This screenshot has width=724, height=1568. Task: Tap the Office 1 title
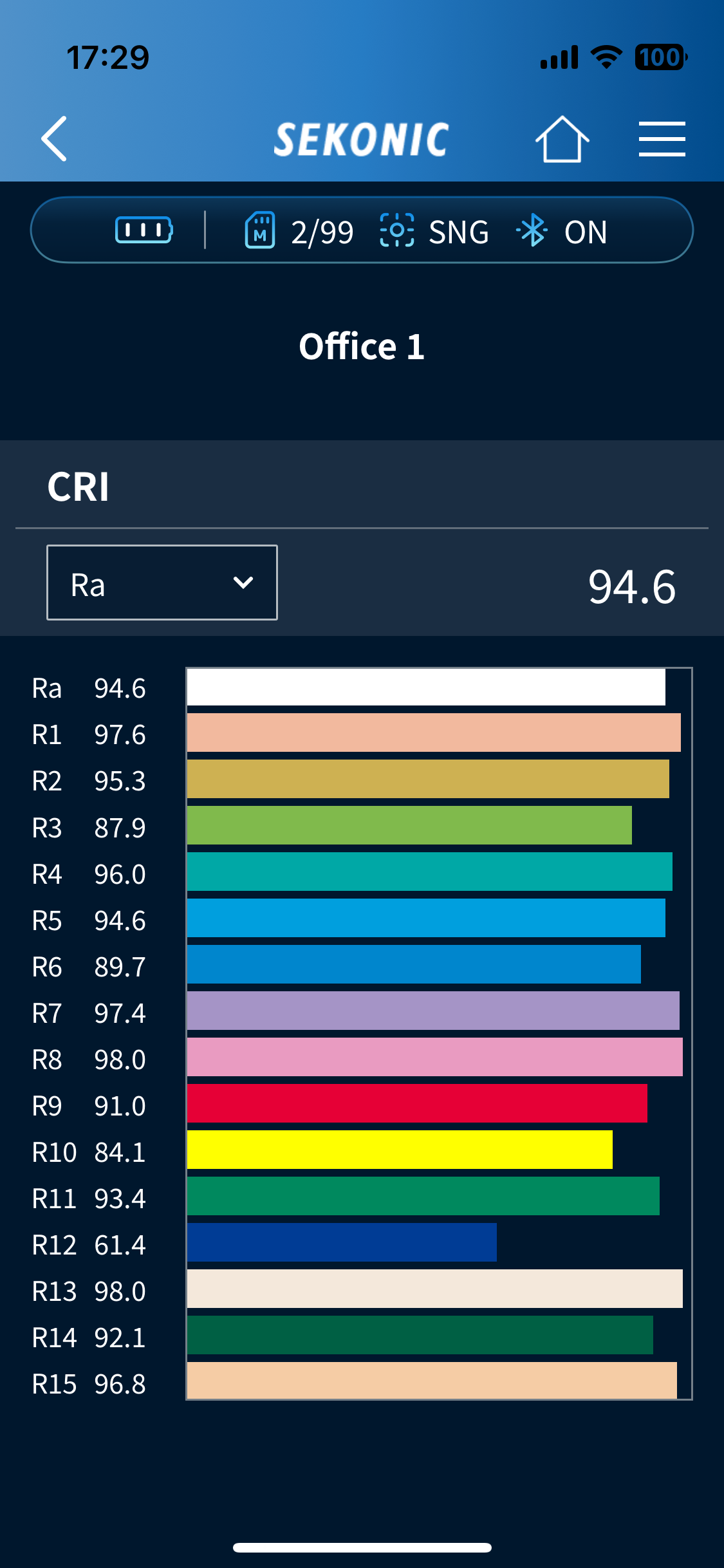pos(362,347)
